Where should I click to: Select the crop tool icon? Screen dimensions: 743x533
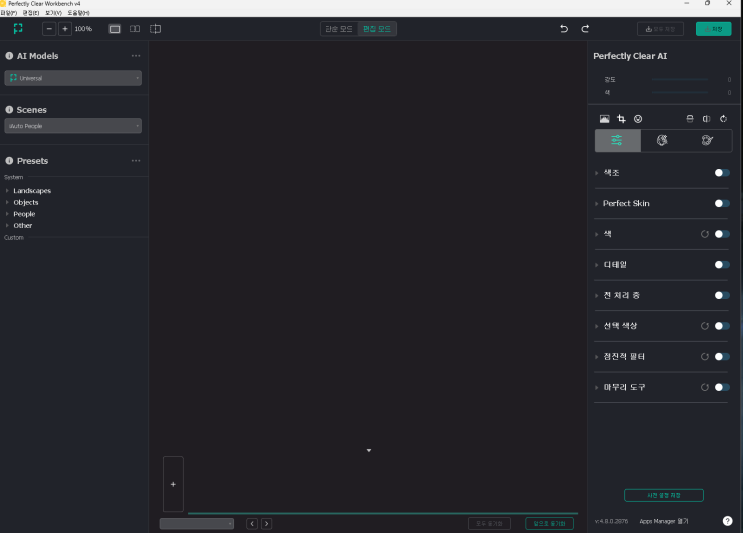click(621, 119)
